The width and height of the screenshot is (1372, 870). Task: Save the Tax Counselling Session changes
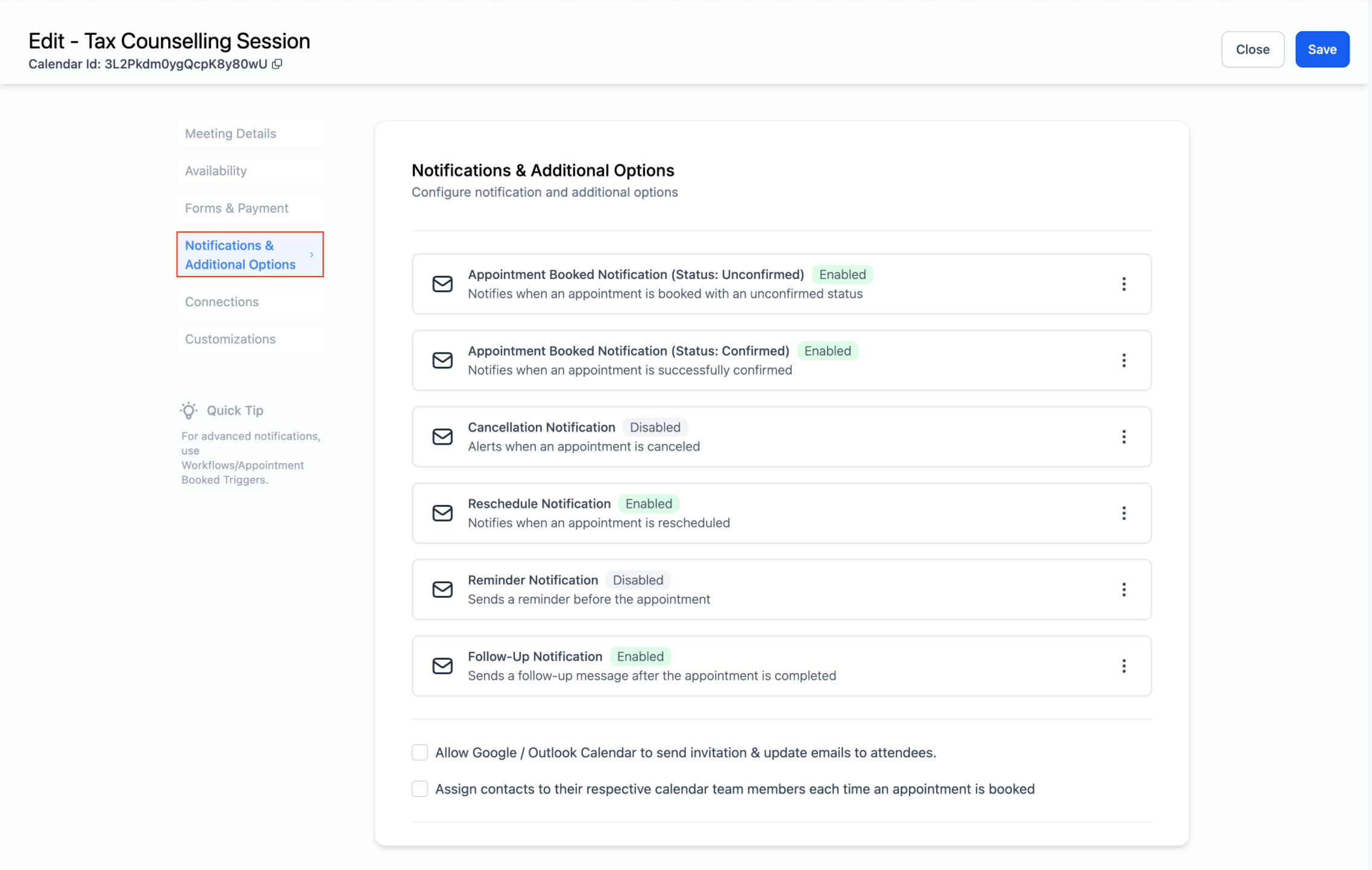click(x=1322, y=49)
